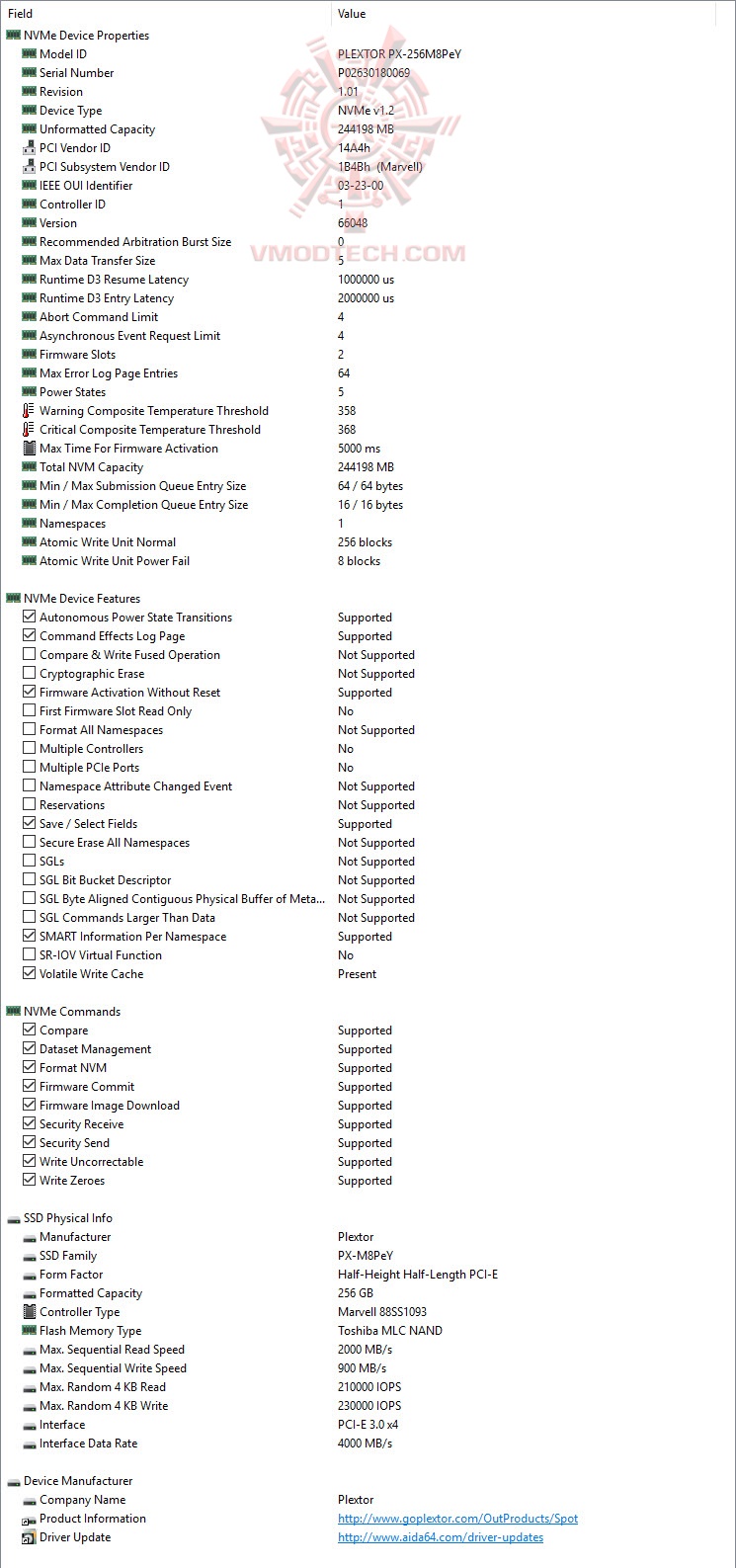Toggle Secure Erase All Namespaces checkbox
Viewport: 736px width, 1568px height.
[x=30, y=843]
